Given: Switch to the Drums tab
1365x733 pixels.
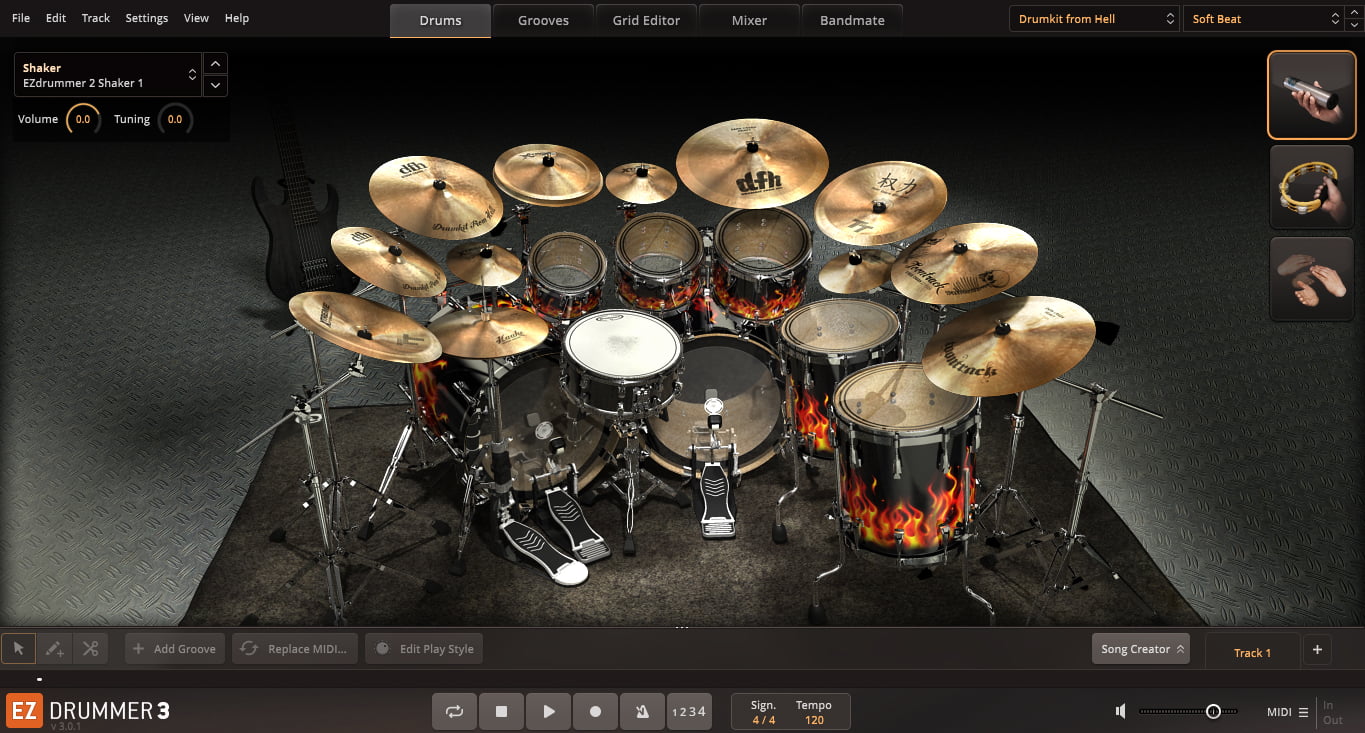Looking at the screenshot, I should (440, 20).
